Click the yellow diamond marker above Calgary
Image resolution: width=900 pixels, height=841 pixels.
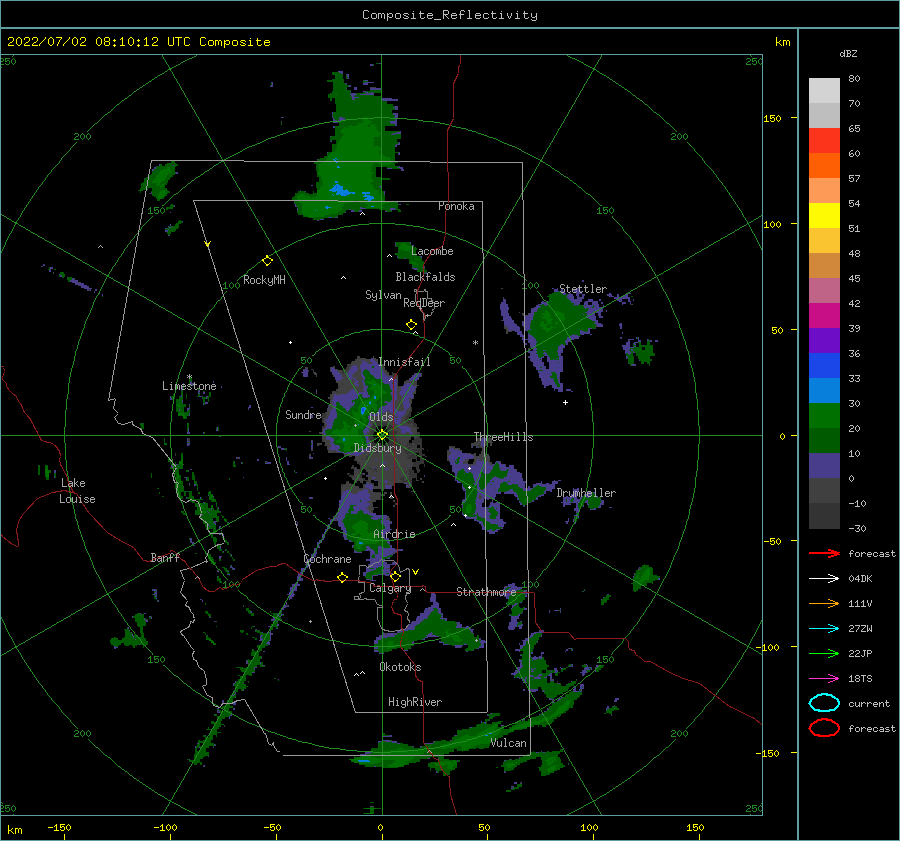tap(395, 576)
